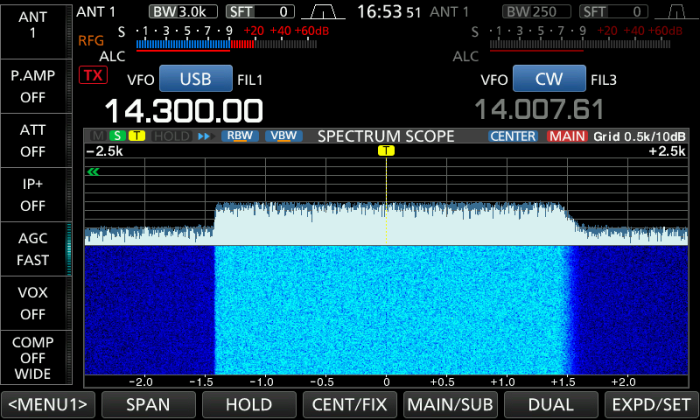Screen dimensions: 700x420
Task: Change the AGC FAST setting
Action: pyautogui.click(x=36, y=249)
